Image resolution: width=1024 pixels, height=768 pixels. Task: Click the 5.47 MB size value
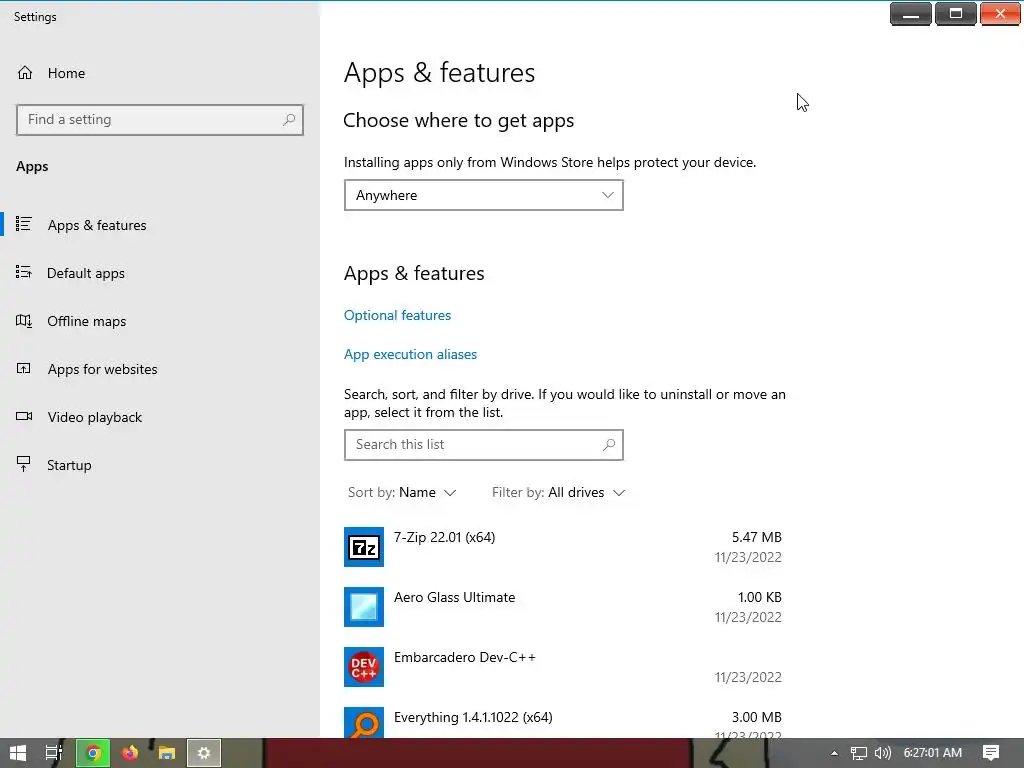pos(756,537)
